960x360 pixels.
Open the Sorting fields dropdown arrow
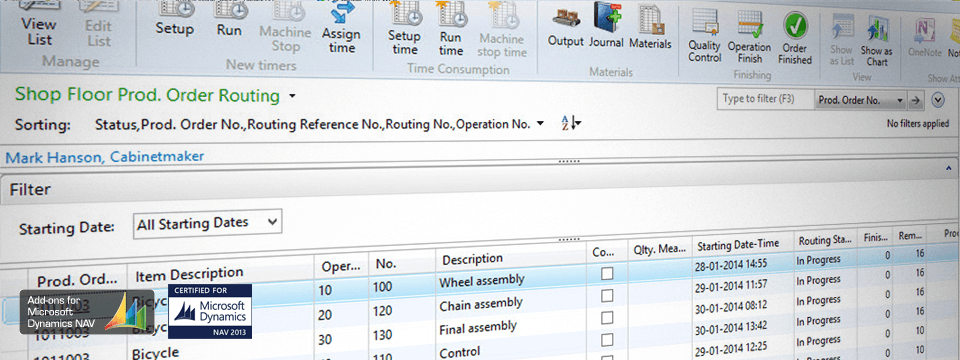pyautogui.click(x=539, y=124)
